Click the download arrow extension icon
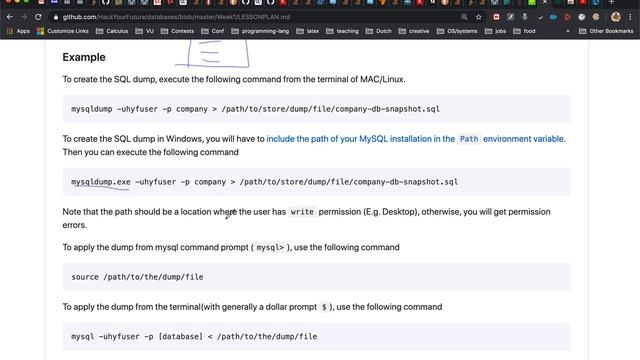 tap(525, 17)
